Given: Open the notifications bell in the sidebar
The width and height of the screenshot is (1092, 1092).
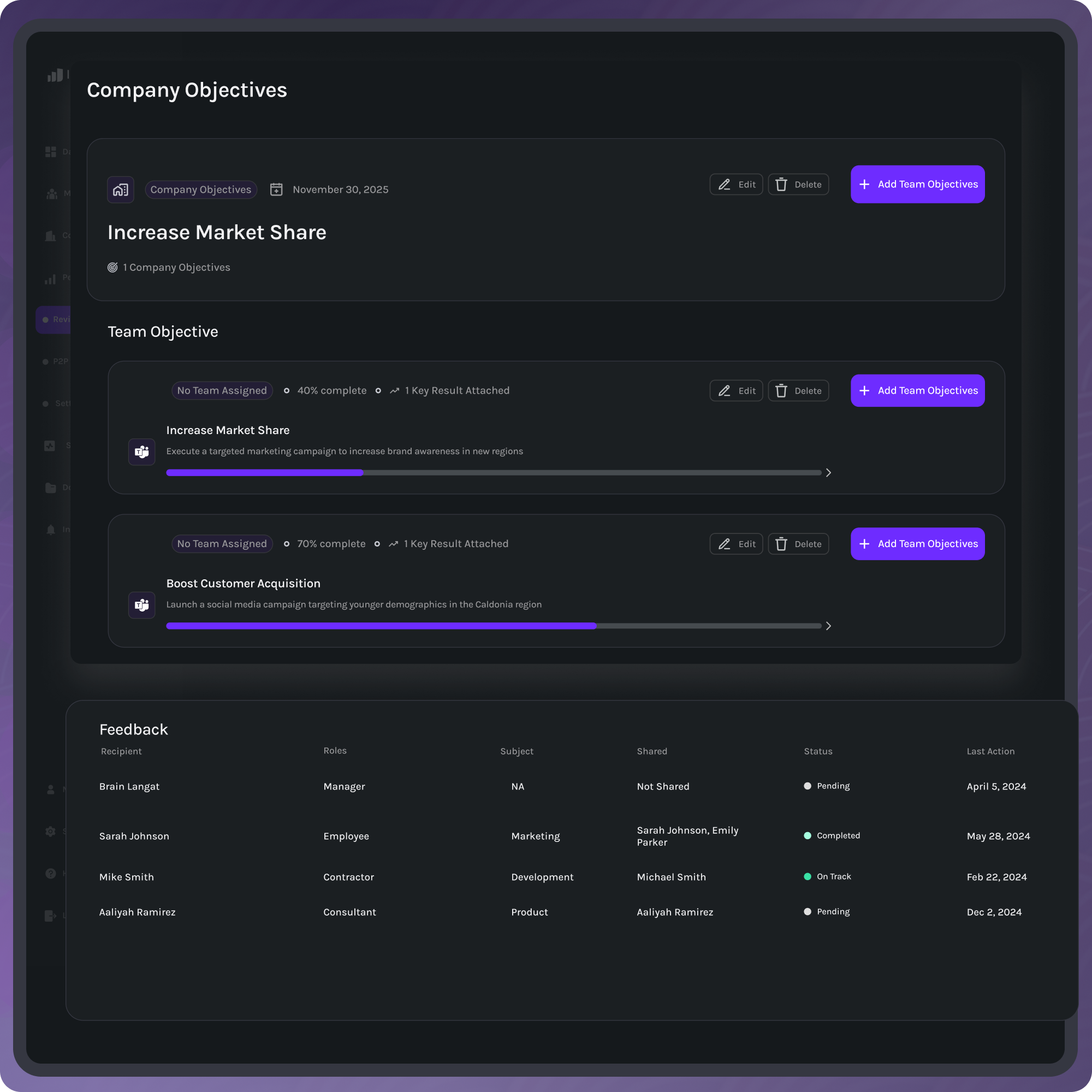Looking at the screenshot, I should (50, 529).
